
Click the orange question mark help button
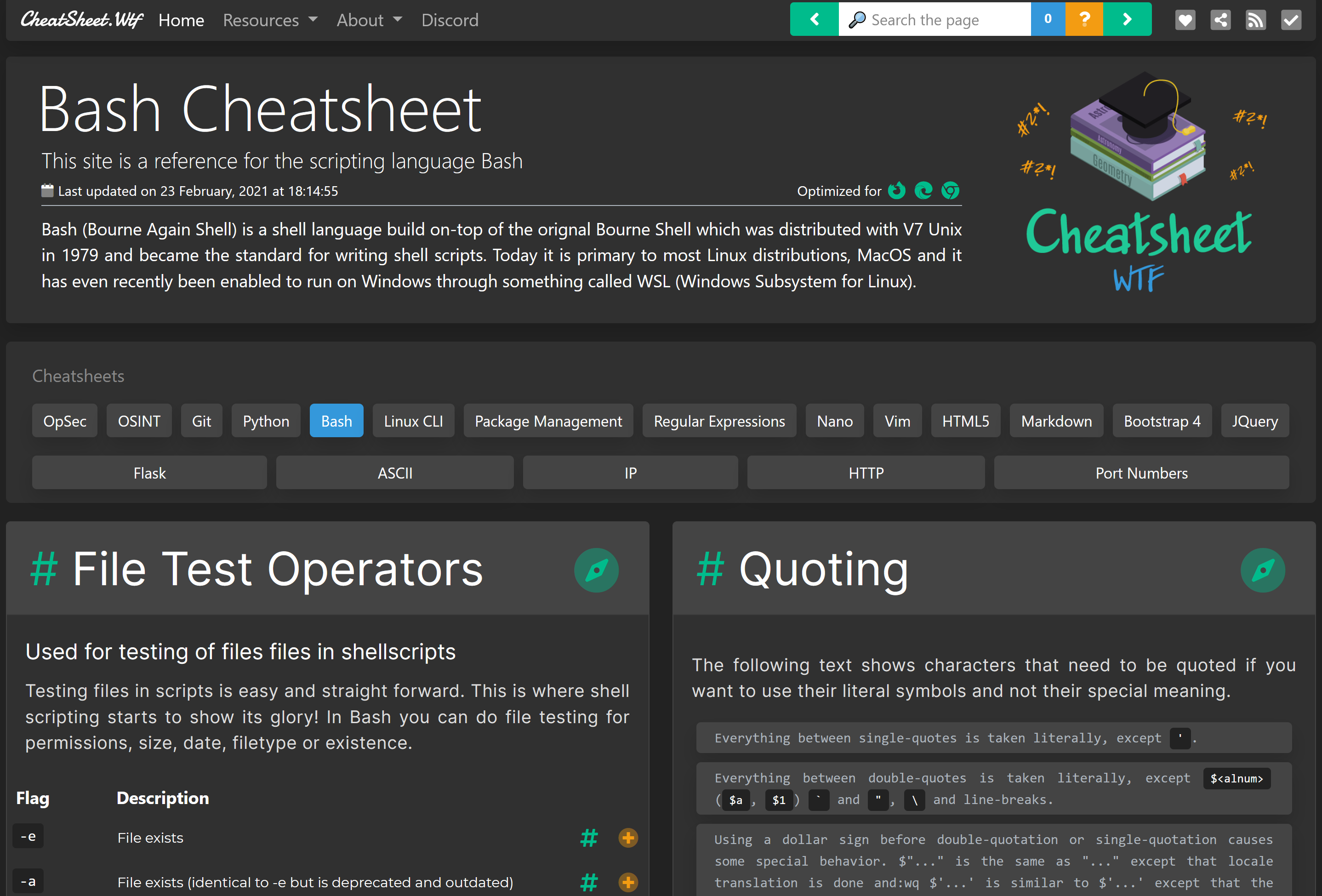click(1083, 19)
